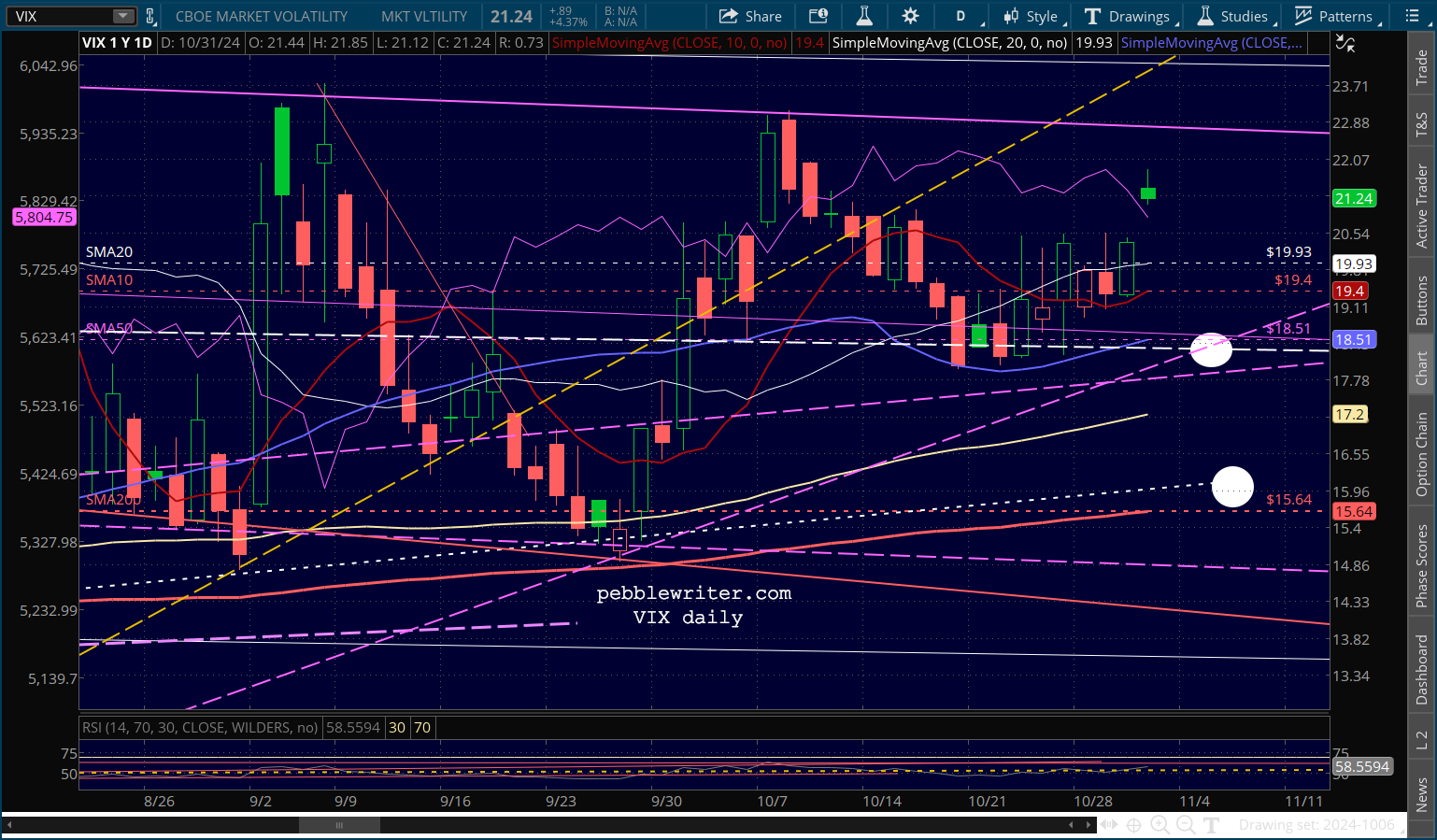Click the crosshair cursor icon in bottom toolbar
This screenshot has height=840, width=1437.
coord(1133,825)
